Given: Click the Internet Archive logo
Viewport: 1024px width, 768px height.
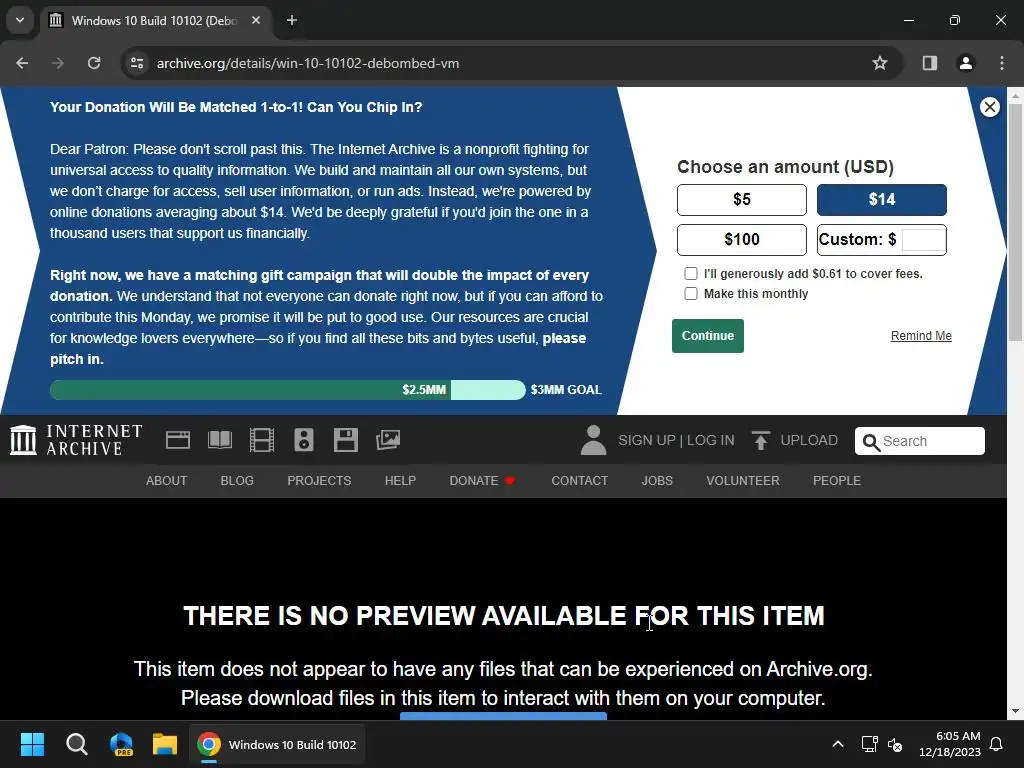Looking at the screenshot, I should [x=76, y=440].
